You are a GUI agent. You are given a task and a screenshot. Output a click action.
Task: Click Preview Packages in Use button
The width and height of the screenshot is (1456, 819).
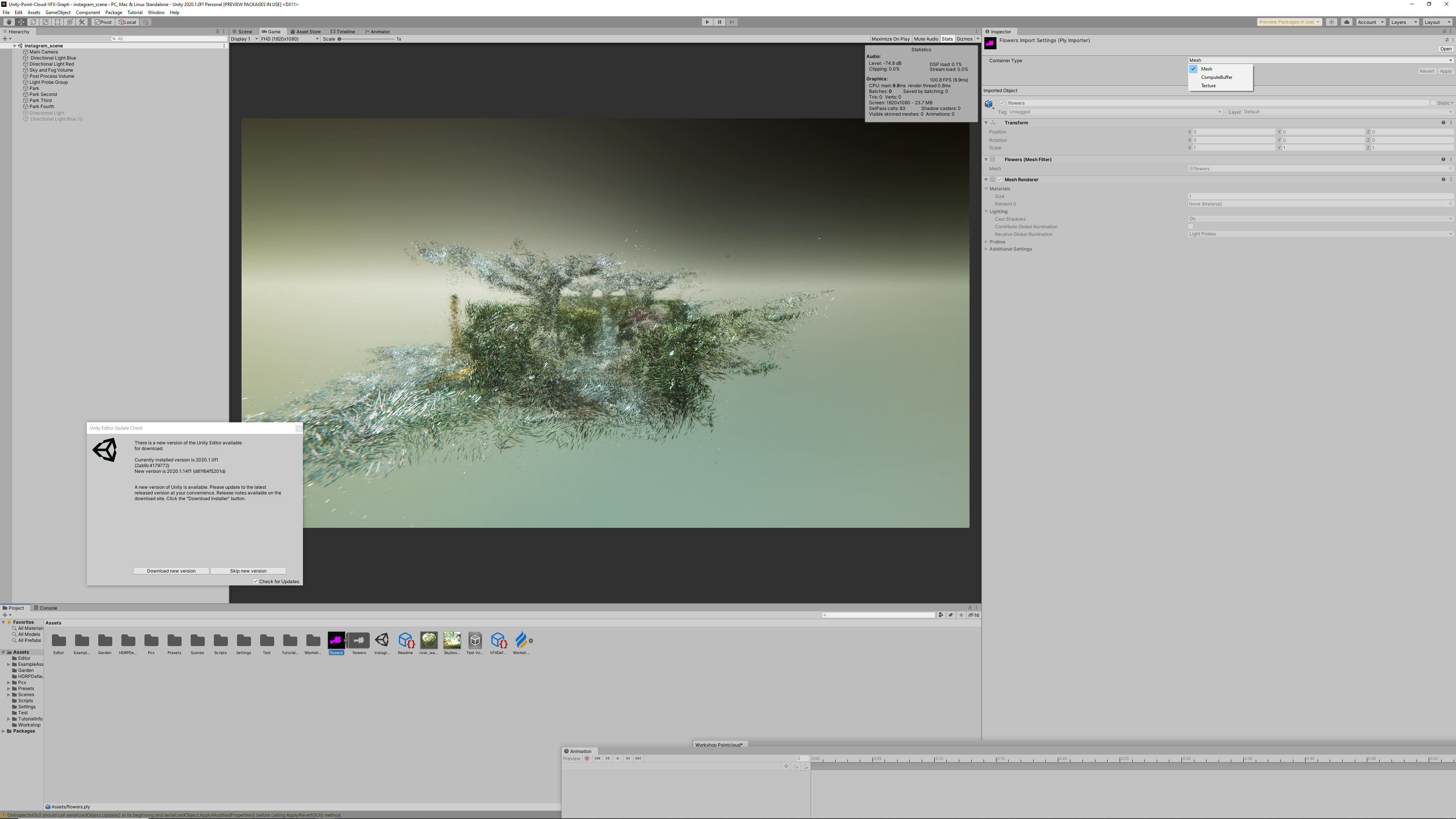[1289, 22]
